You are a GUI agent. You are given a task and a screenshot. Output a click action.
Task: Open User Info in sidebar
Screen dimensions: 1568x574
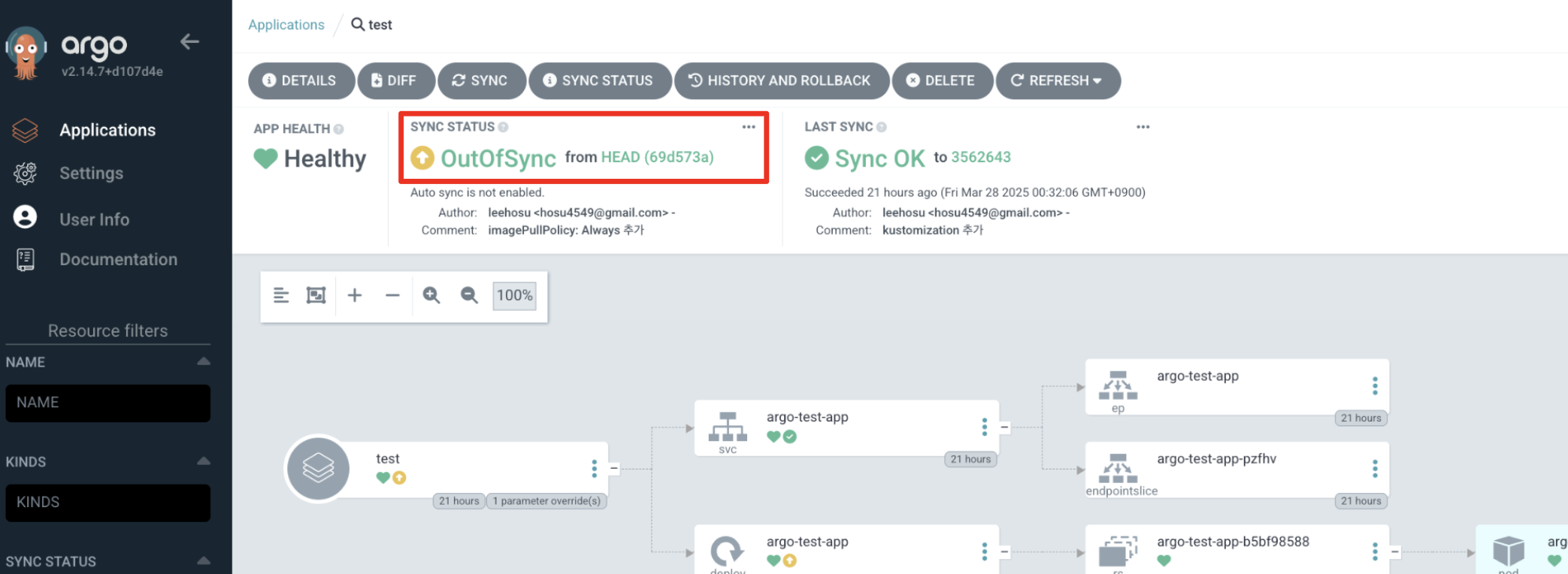click(94, 219)
